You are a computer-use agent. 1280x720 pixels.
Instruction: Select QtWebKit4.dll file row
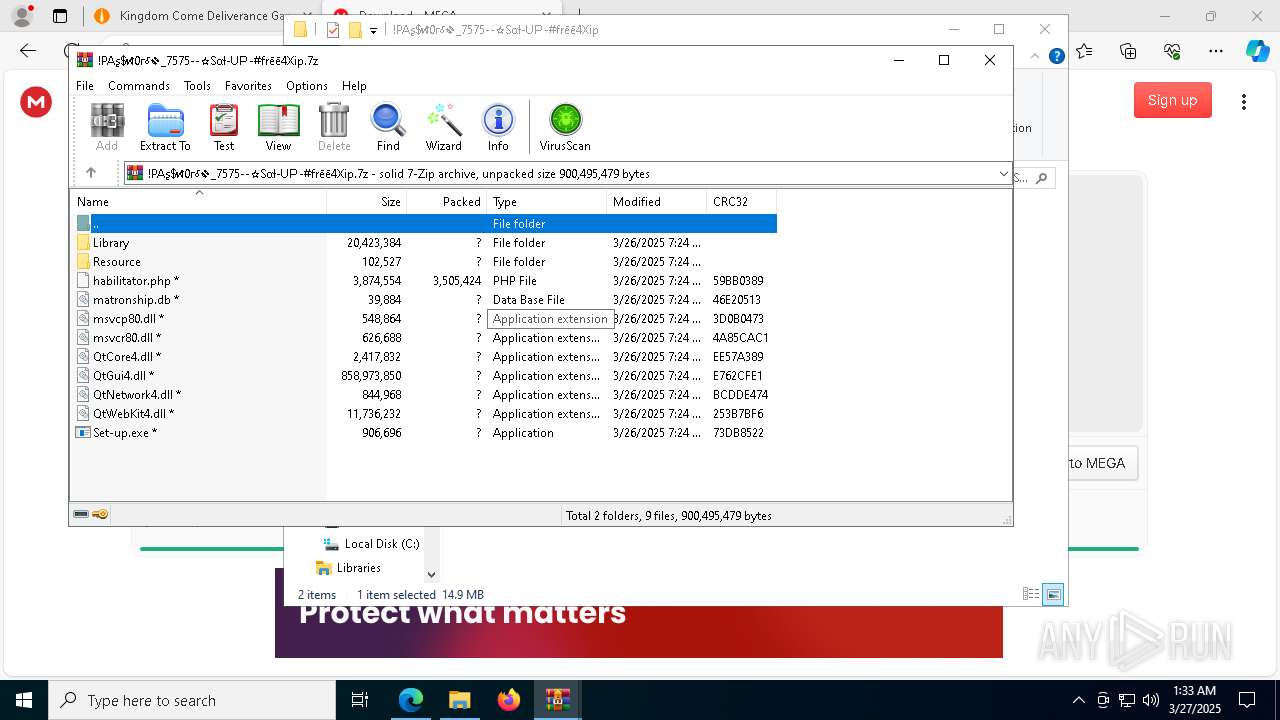pyautogui.click(x=423, y=414)
